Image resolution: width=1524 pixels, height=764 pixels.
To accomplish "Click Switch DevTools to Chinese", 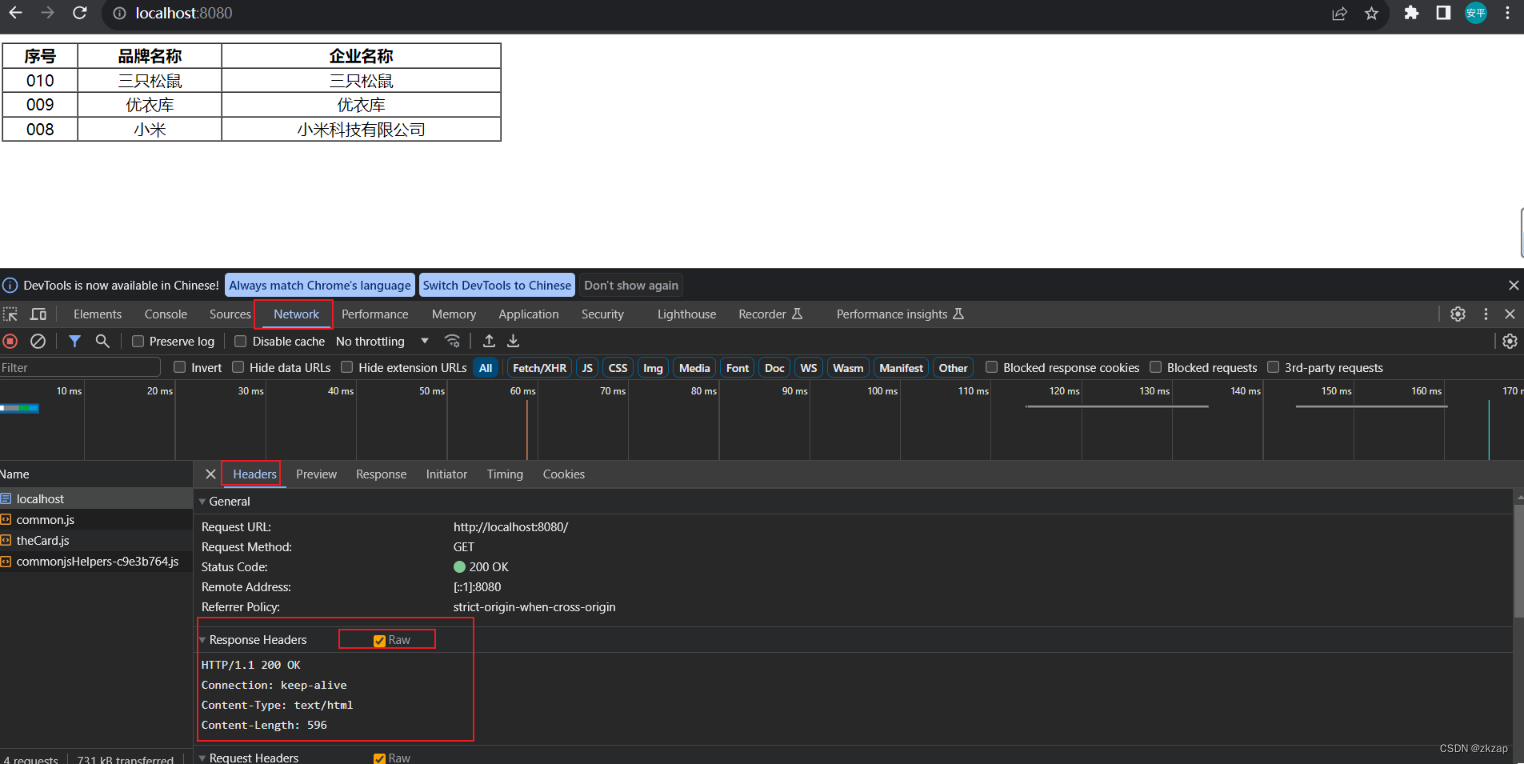I will click(x=497, y=285).
